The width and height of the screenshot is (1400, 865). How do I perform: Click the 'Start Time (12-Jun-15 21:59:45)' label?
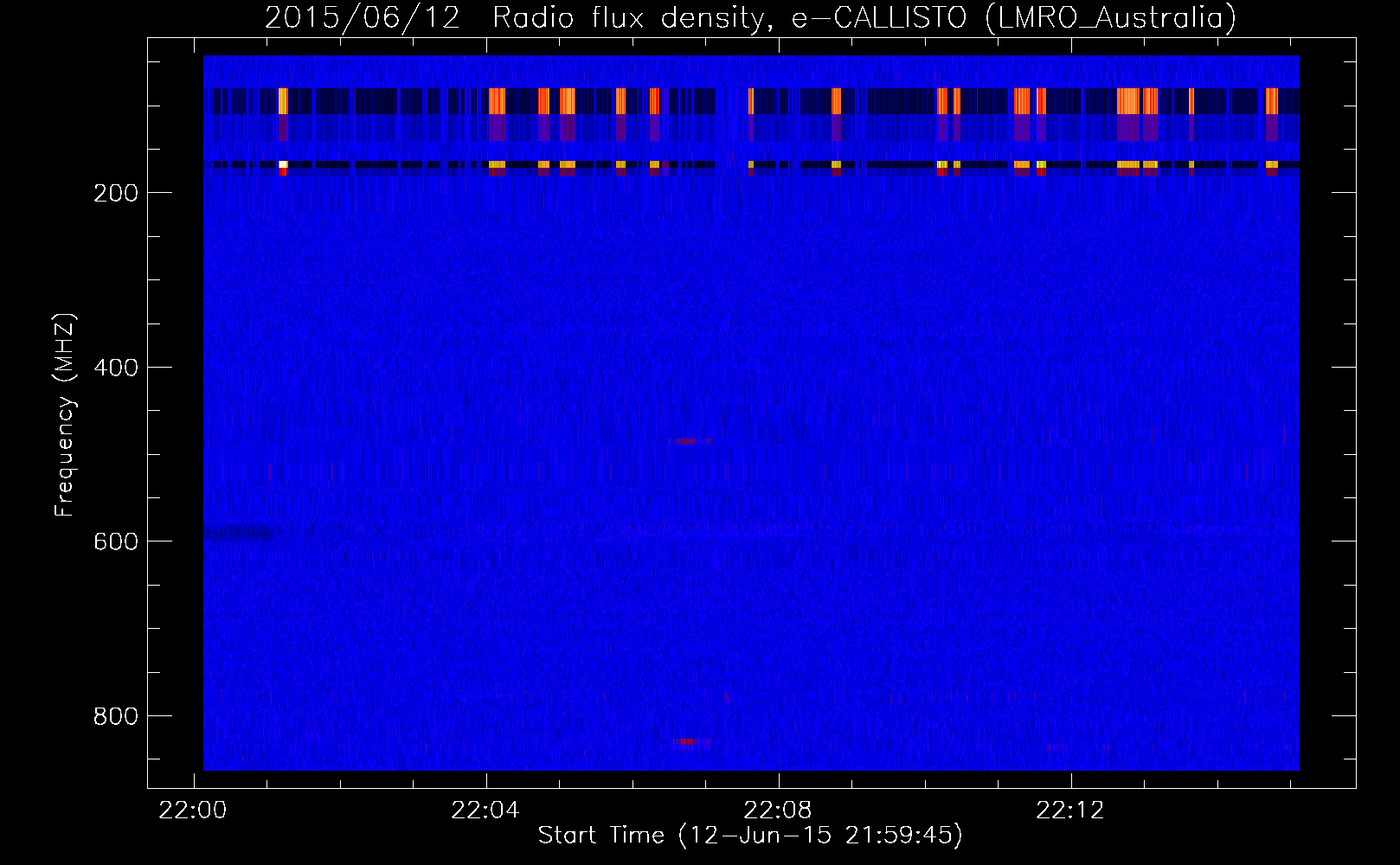[x=750, y=836]
